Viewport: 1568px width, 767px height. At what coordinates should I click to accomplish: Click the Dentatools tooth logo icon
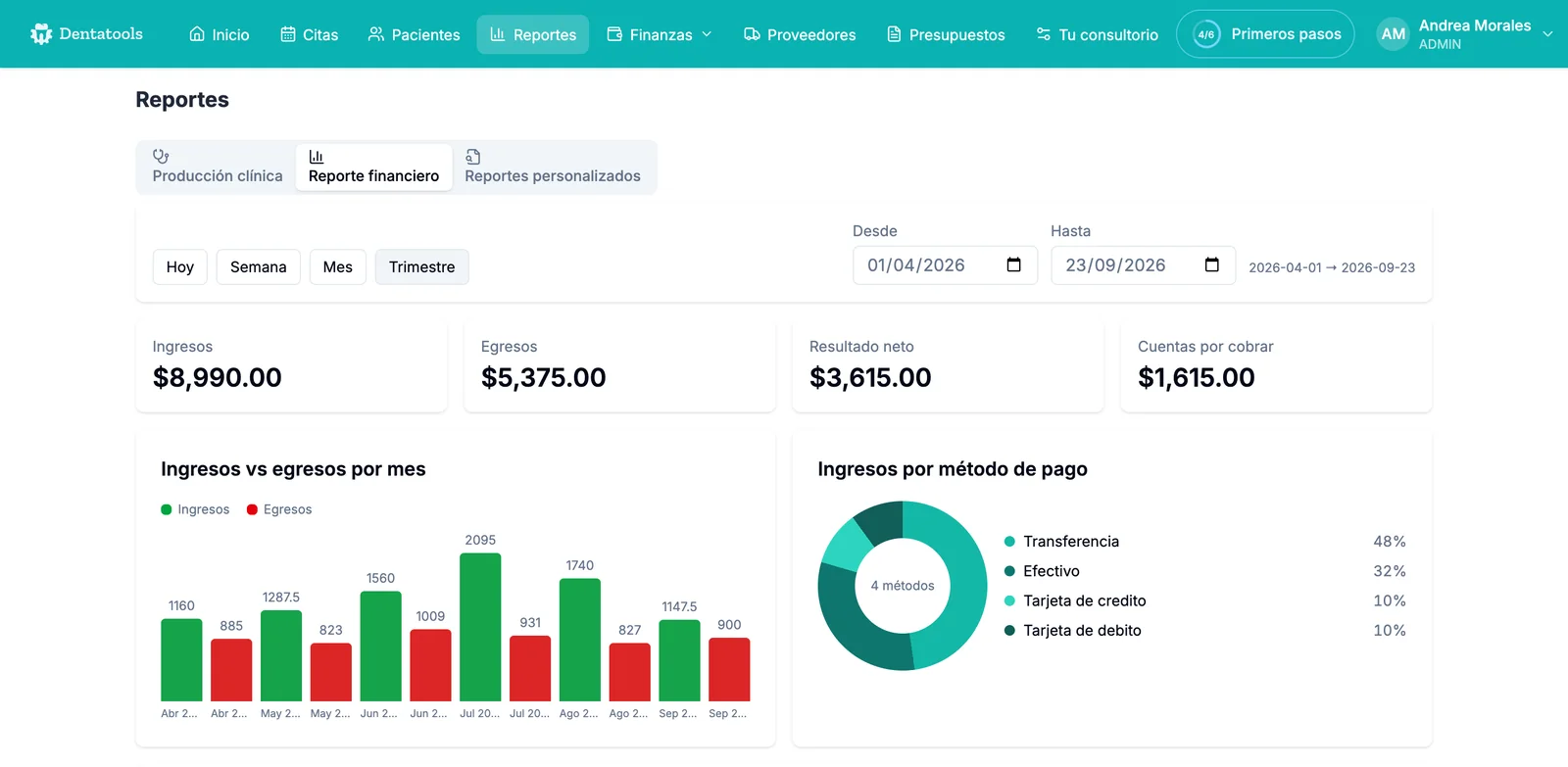pos(41,34)
